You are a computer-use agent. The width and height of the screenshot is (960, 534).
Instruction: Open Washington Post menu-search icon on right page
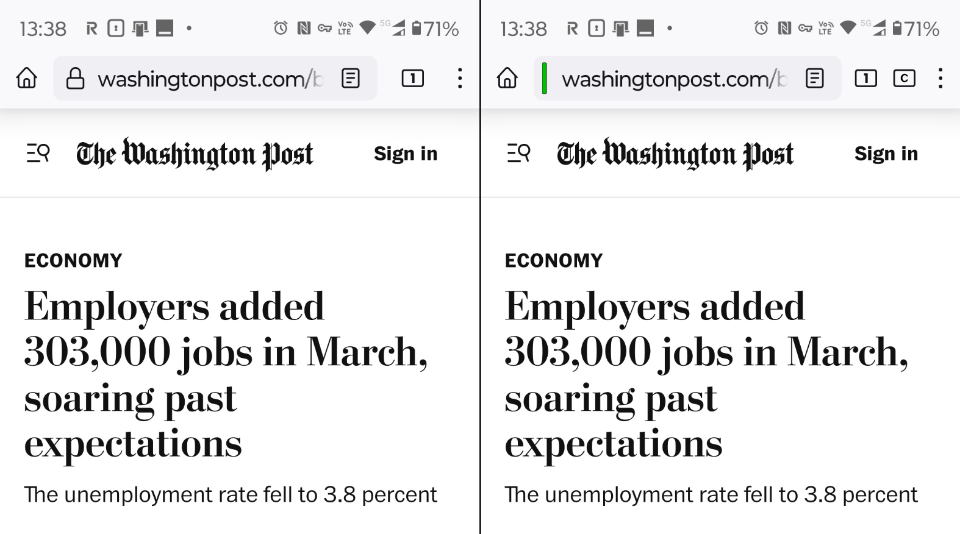518,154
